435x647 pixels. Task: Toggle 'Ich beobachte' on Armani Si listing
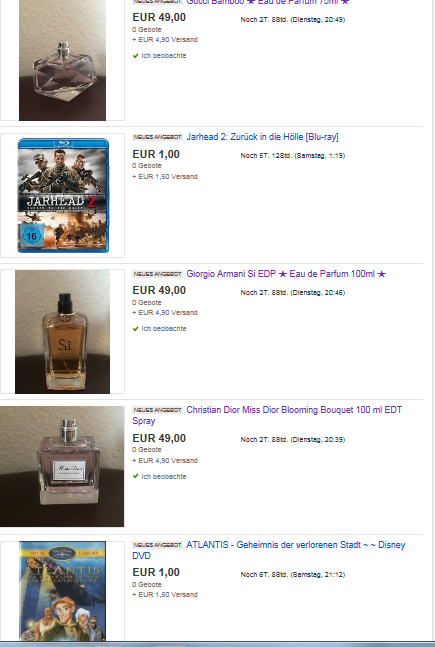(164, 329)
